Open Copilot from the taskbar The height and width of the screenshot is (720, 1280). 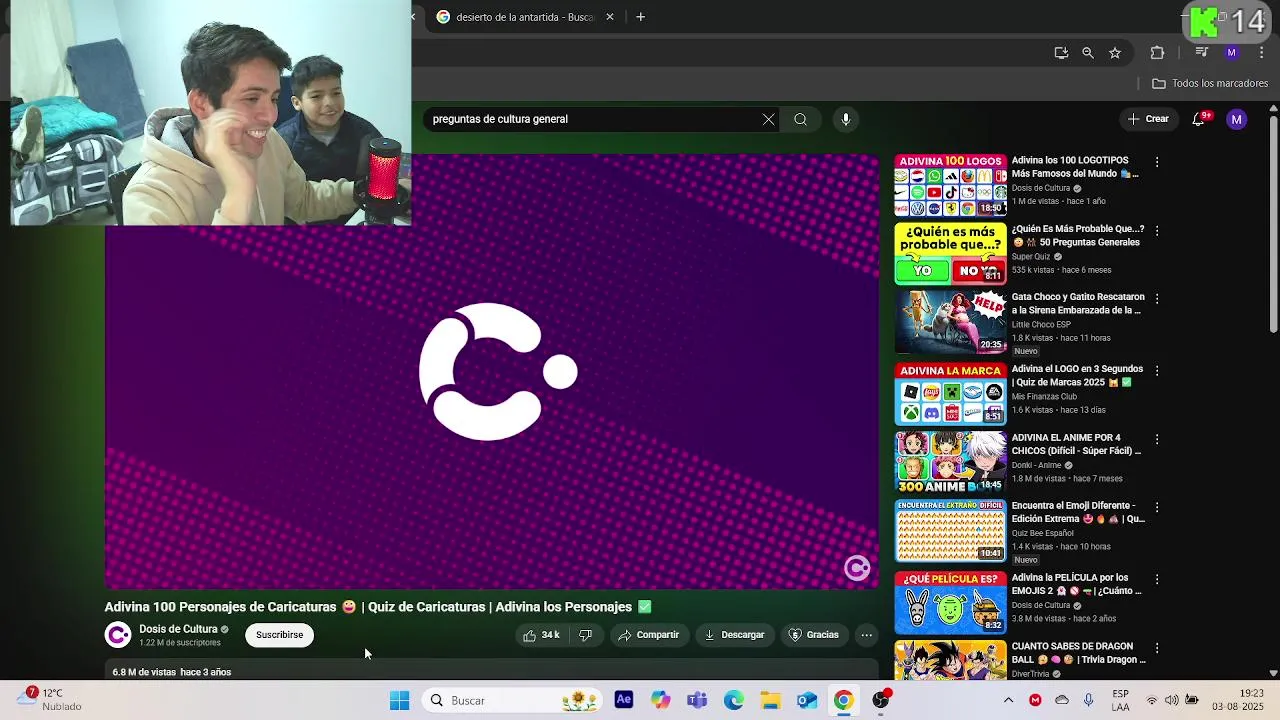[661, 701]
